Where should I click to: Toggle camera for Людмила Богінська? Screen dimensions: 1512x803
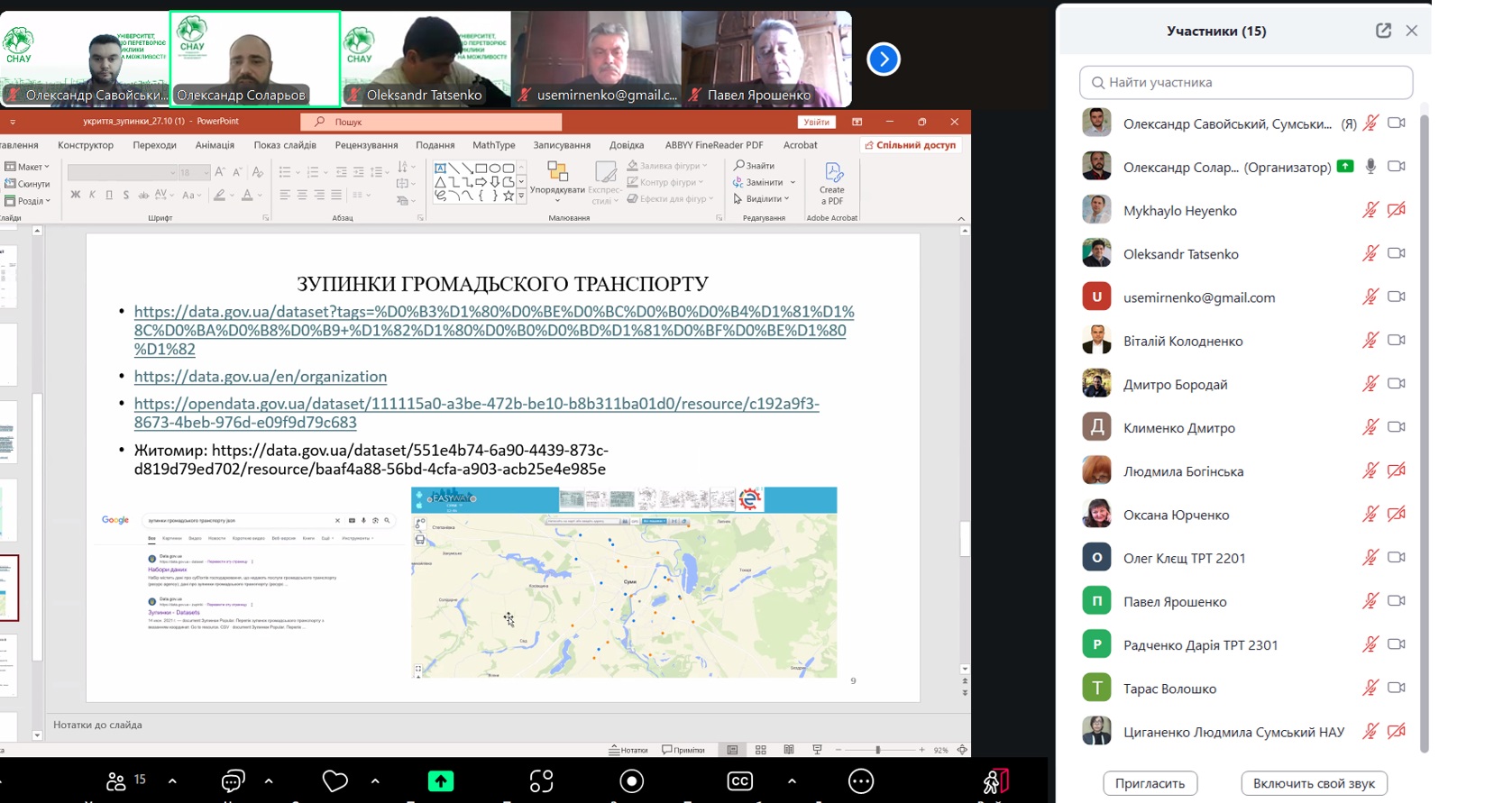click(1397, 470)
